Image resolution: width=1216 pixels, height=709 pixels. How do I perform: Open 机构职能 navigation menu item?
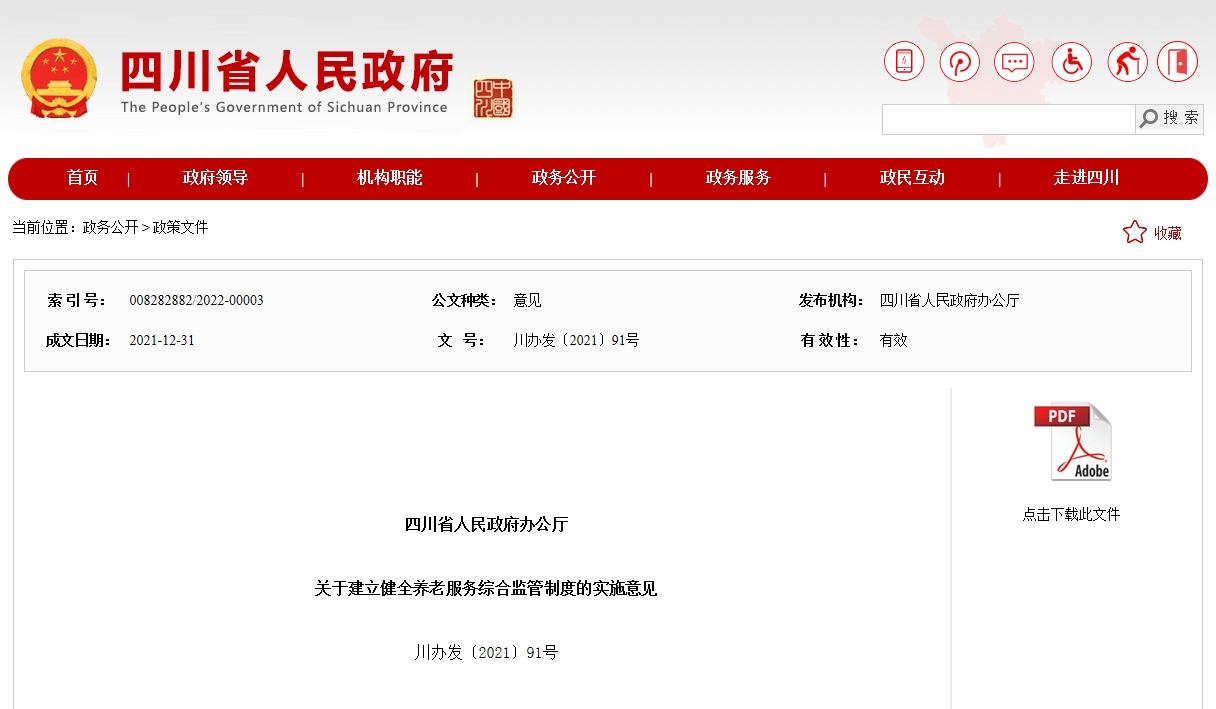pos(389,178)
